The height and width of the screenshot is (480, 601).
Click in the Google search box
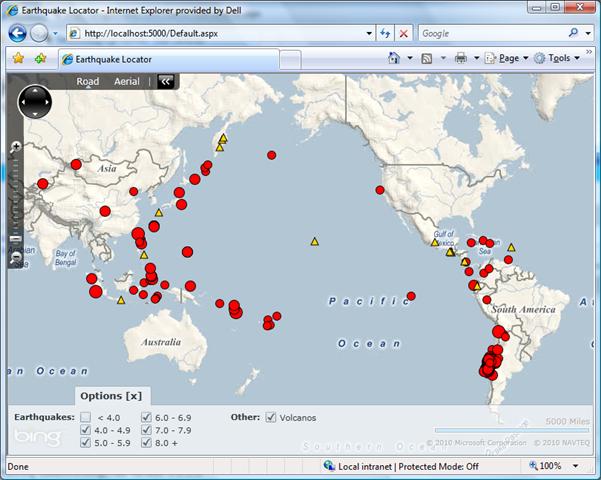pyautogui.click(x=491, y=33)
